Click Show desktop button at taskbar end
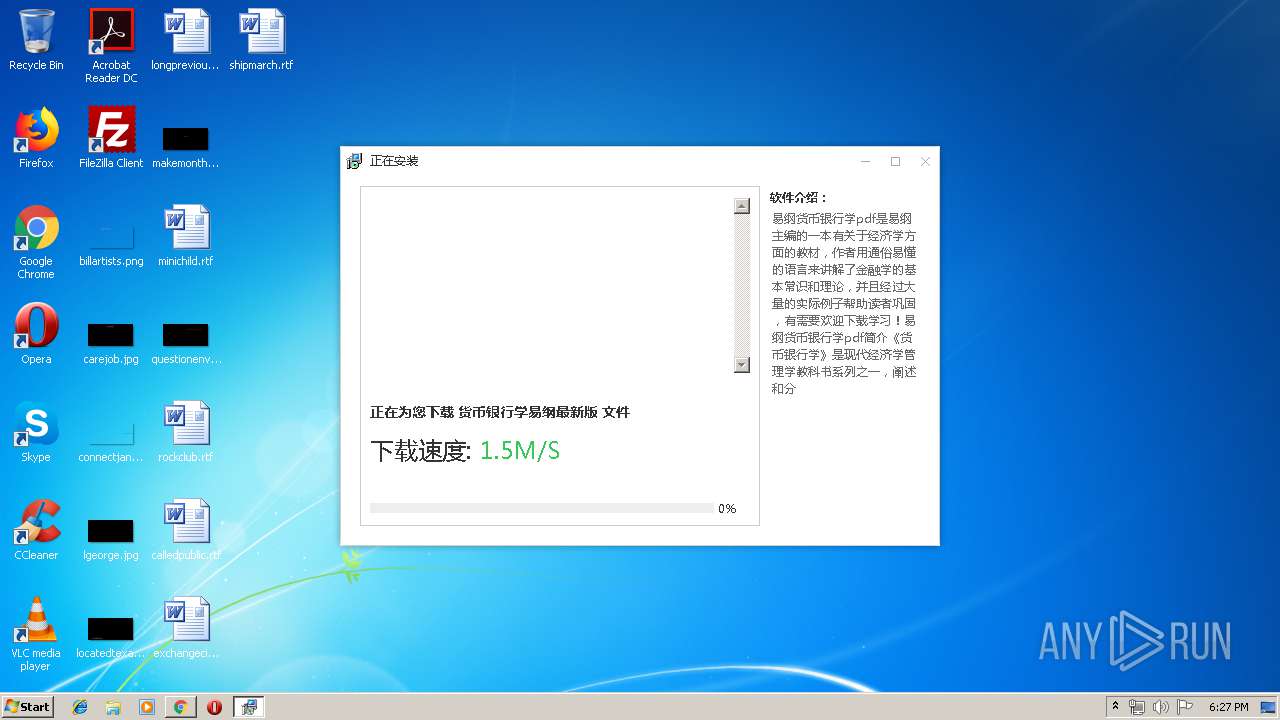1280x720 pixels. 1269,707
